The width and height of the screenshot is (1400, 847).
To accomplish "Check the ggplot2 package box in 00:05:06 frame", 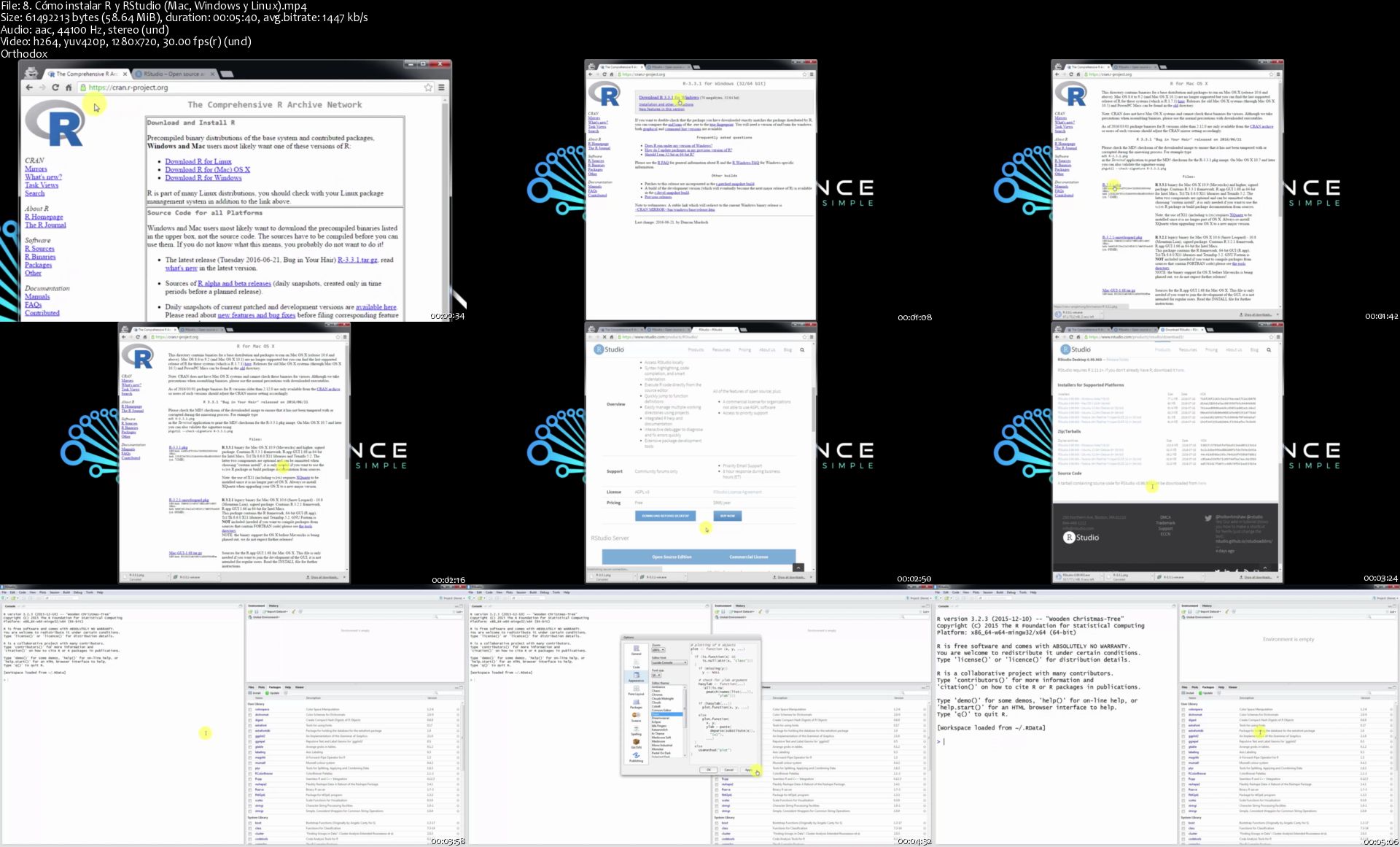I will coord(1183,736).
